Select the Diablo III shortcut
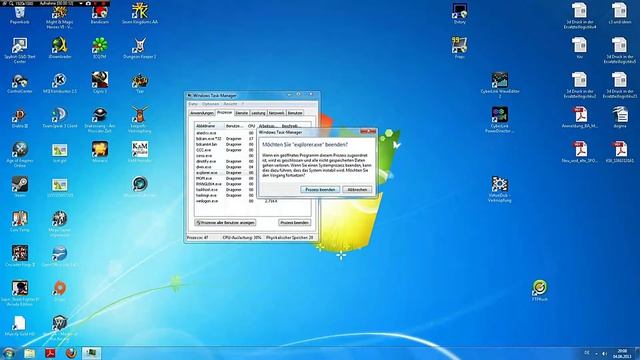This screenshot has height=360, width=640. pos(20,118)
